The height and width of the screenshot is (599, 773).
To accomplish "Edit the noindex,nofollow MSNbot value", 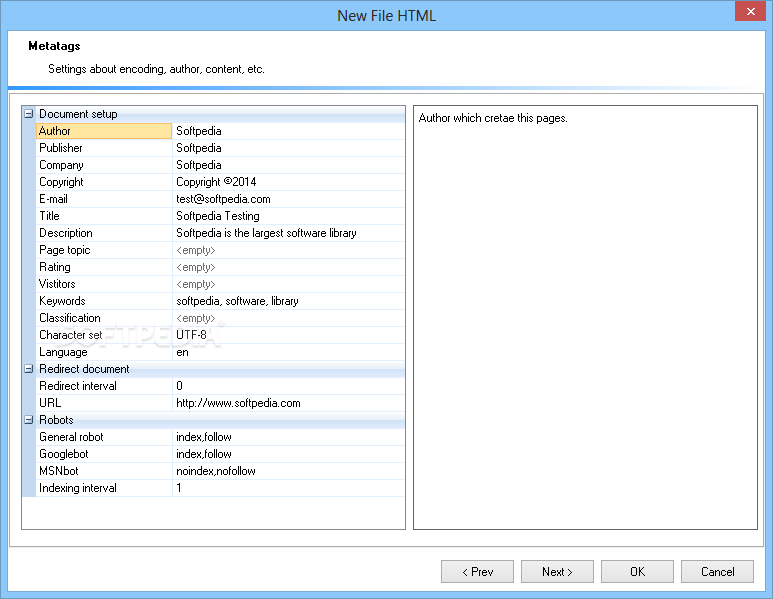I will pyautogui.click(x=288, y=471).
